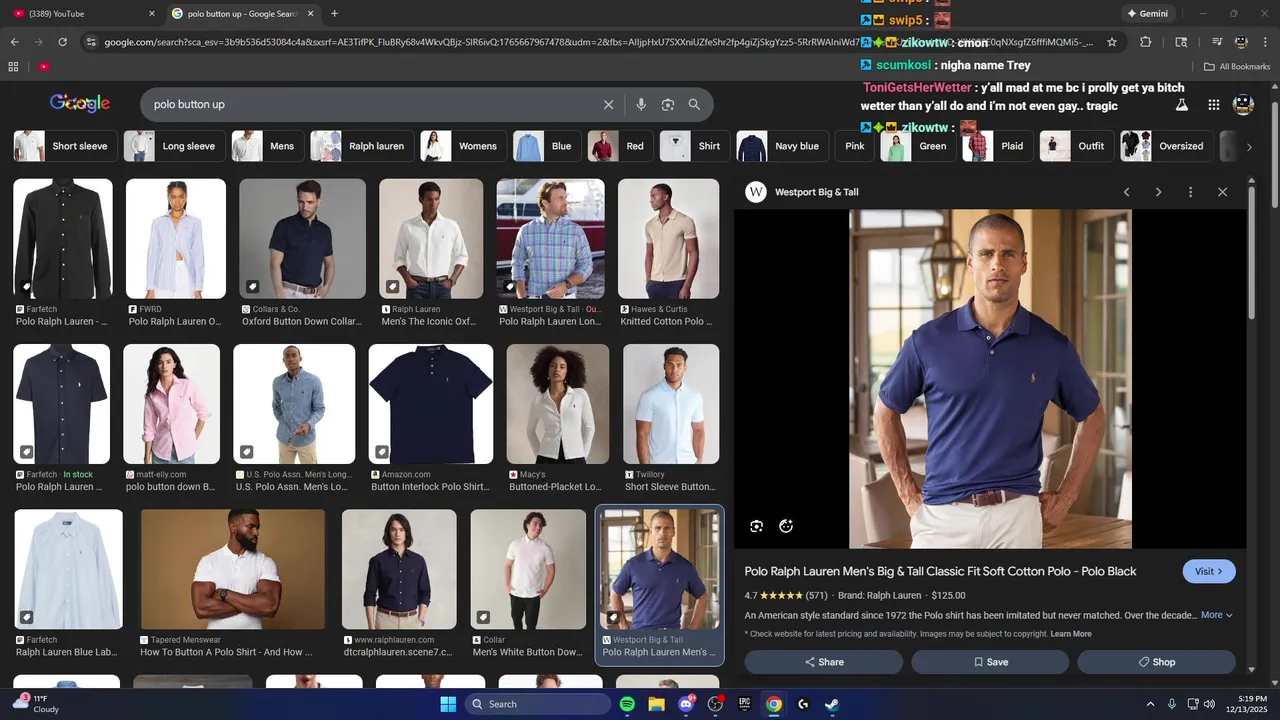This screenshot has height=720, width=1280.
Task: Open the Macy's Buttoned-Placket result
Action: pos(558,418)
